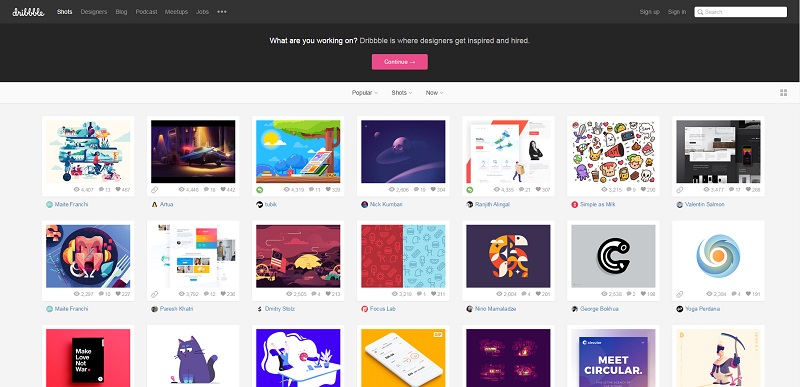This screenshot has height=387, width=800.
Task: Open the Meet Circular shot thumbnail
Action: [x=613, y=358]
